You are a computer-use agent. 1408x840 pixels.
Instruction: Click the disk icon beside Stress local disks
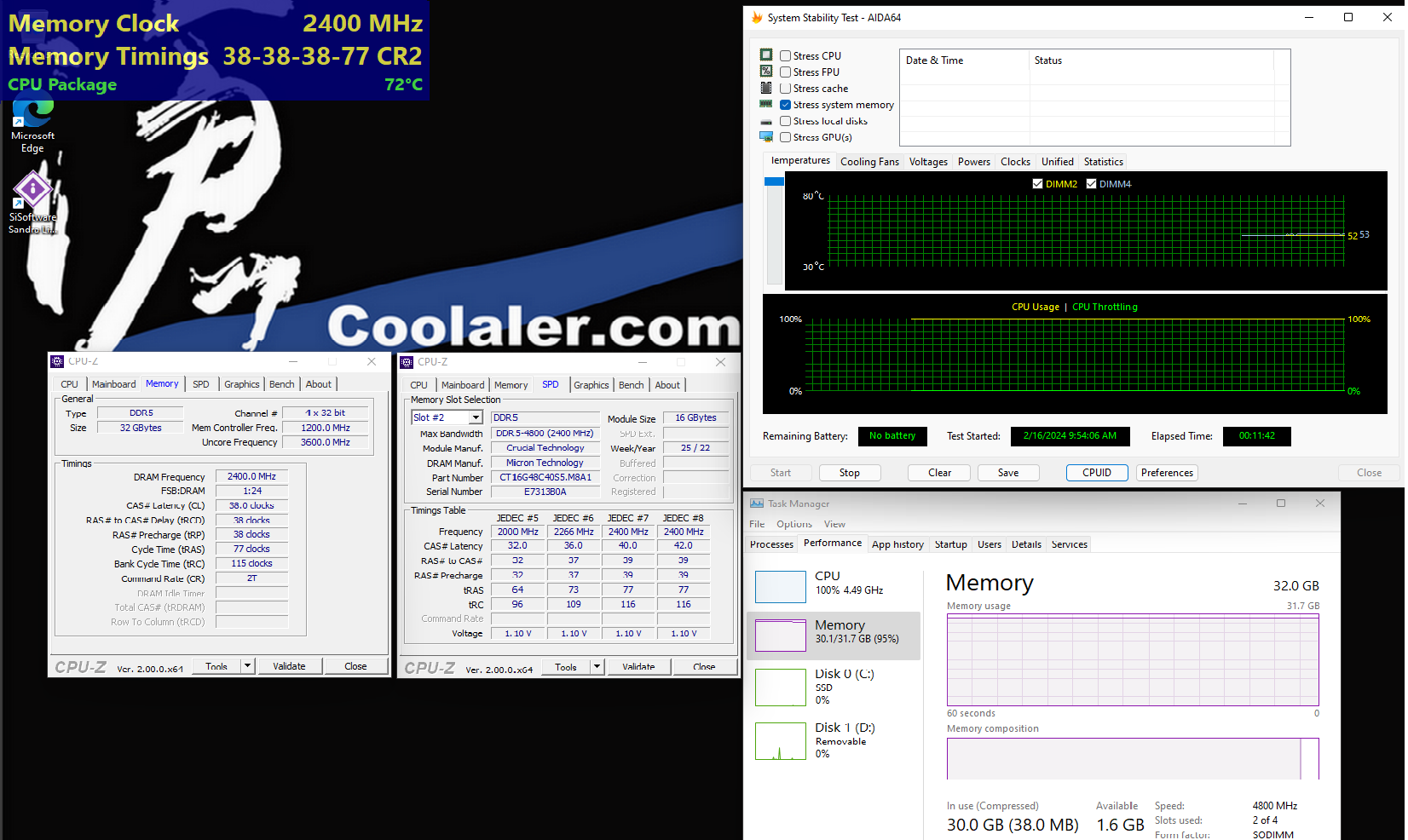766,121
